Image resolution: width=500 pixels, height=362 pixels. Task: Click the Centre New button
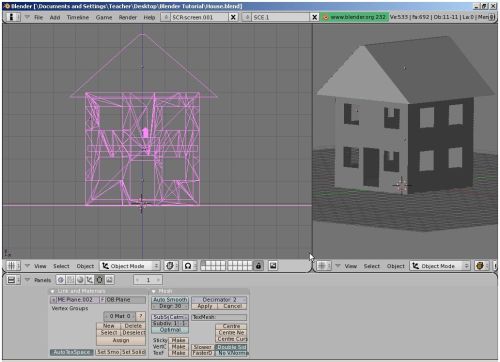[x=231, y=333]
